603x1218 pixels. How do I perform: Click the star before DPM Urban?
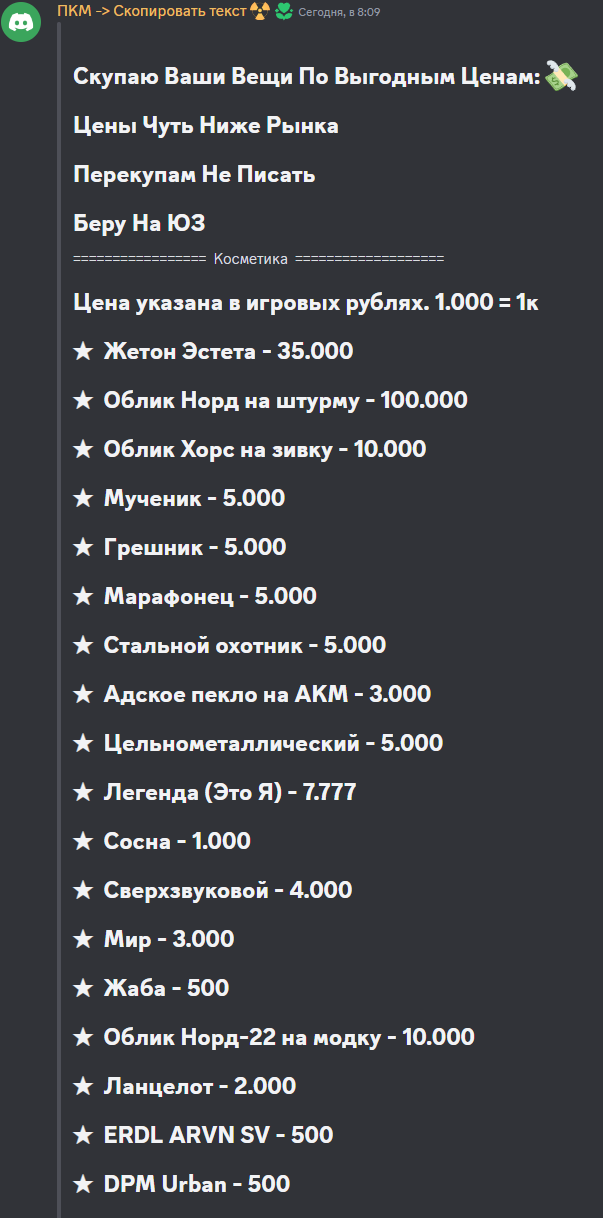[x=84, y=1184]
